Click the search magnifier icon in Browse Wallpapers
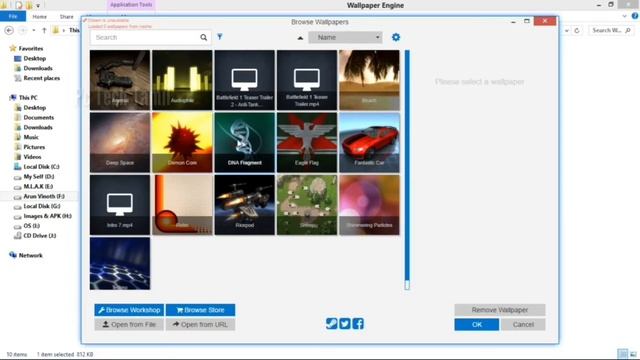640x360 pixels. 203,38
